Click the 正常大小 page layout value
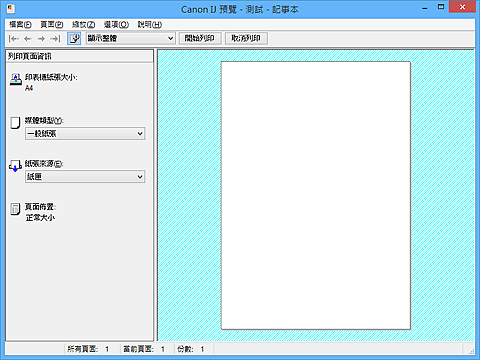This screenshot has height=360, width=480. (40, 218)
